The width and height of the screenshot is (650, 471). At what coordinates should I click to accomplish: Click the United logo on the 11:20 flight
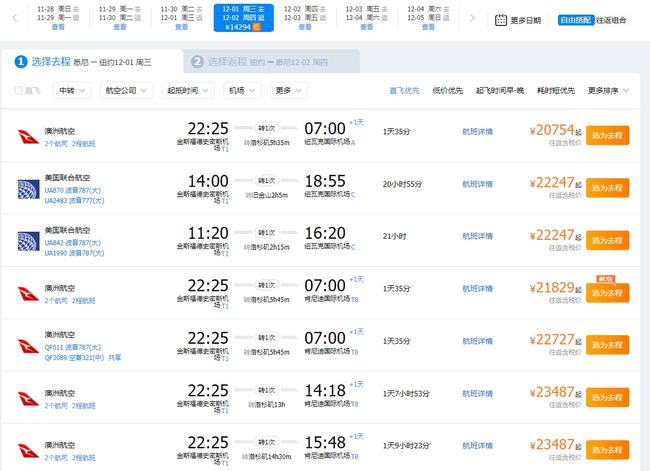click(x=28, y=241)
